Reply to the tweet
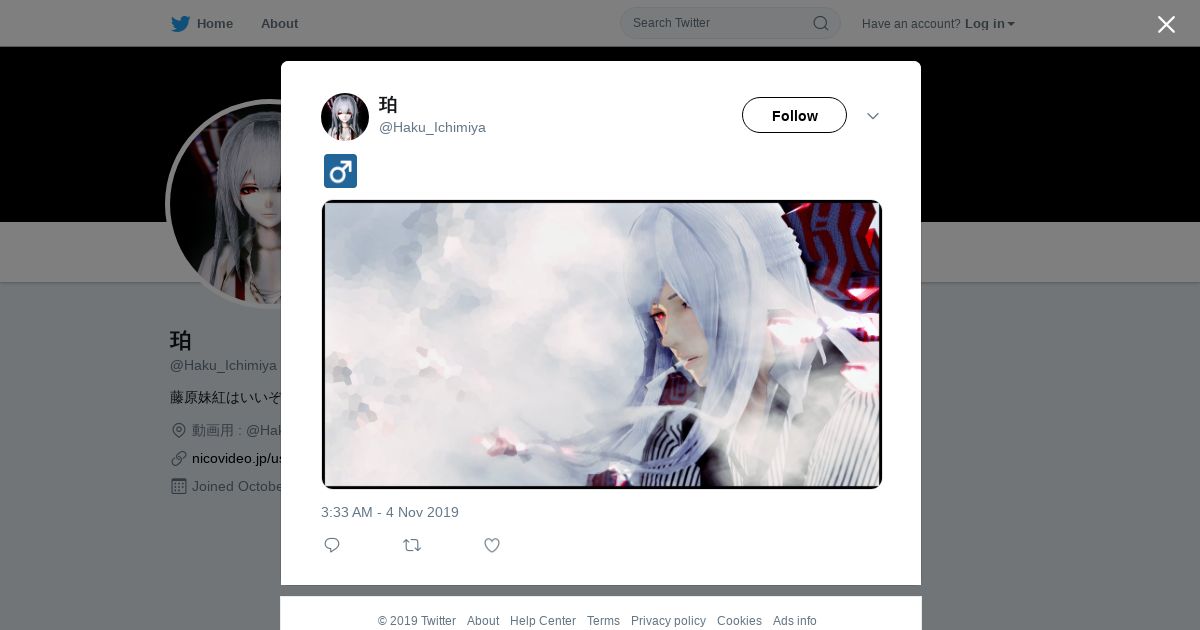Image resolution: width=1200 pixels, height=630 pixels. pos(332,545)
